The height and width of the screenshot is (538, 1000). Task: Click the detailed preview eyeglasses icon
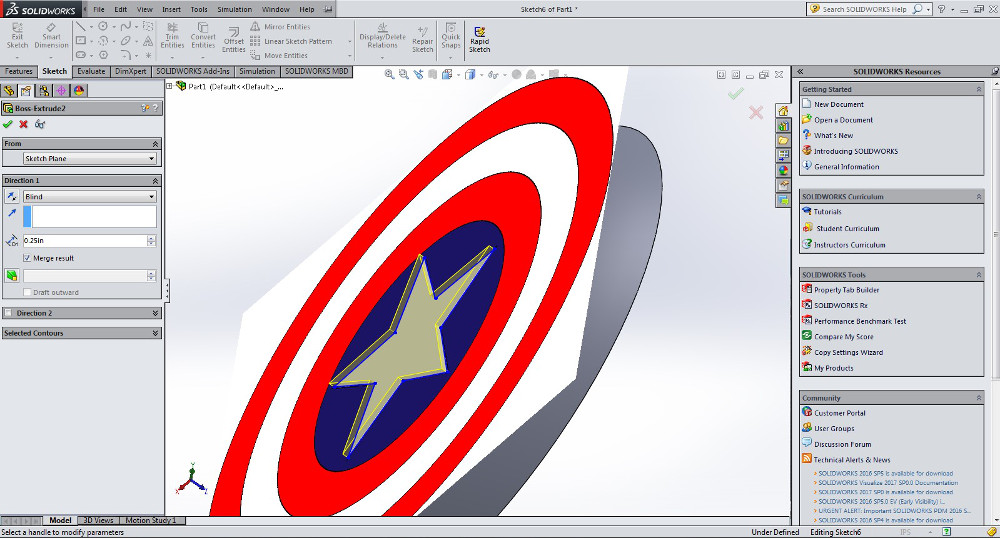pos(40,124)
